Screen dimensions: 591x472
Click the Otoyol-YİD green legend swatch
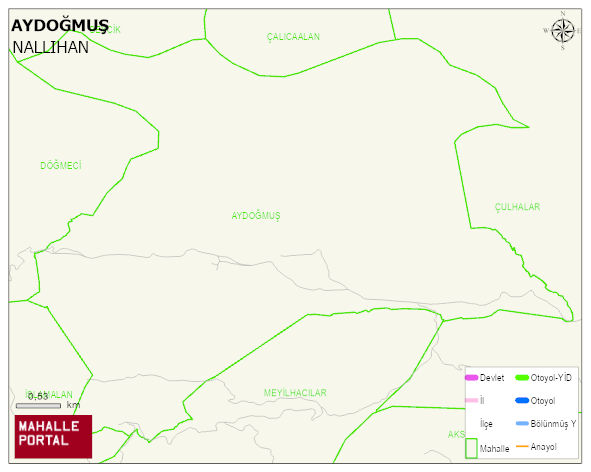coord(522,378)
